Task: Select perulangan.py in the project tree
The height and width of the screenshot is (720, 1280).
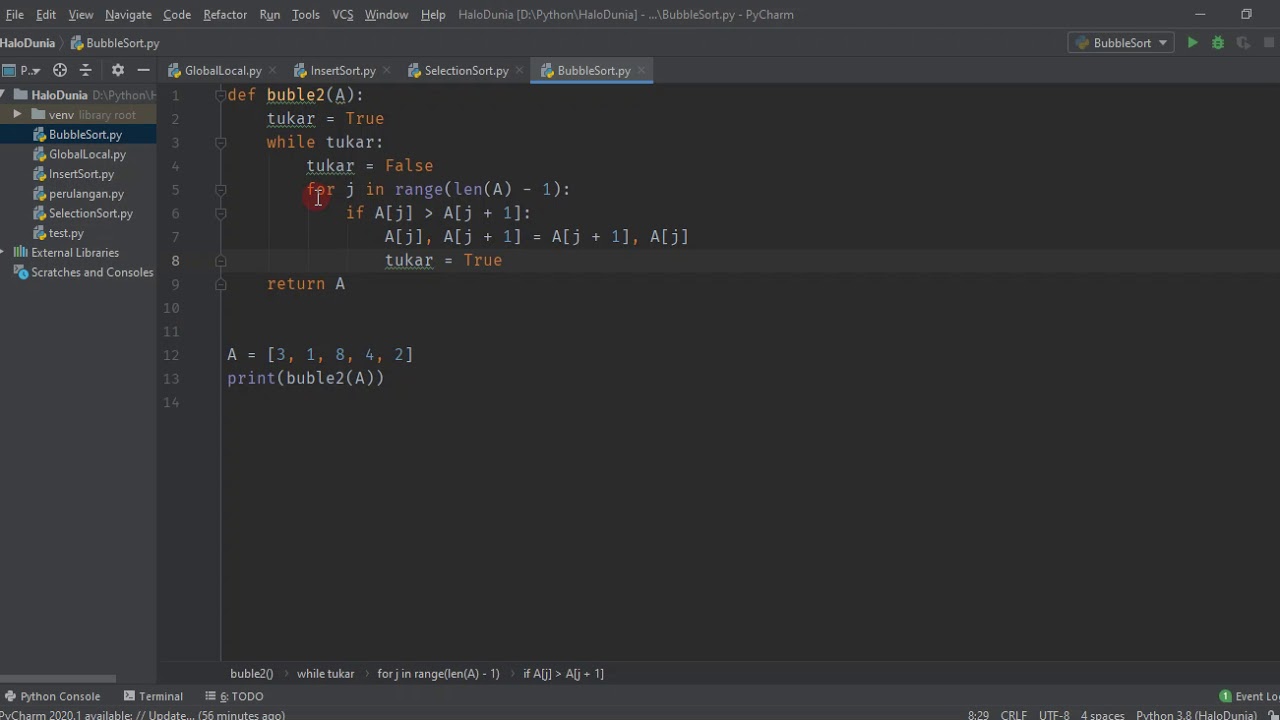Action: pos(86,194)
